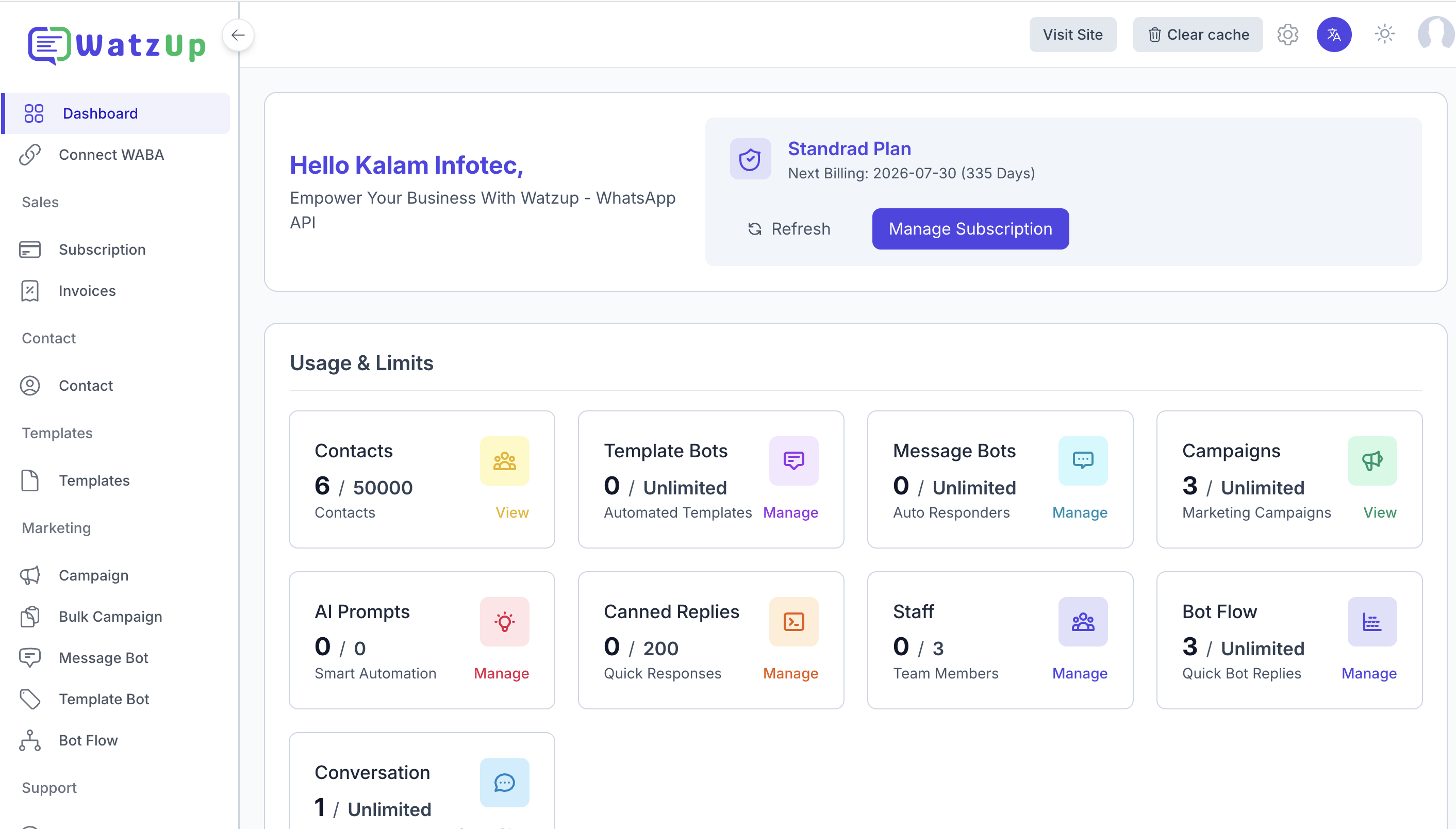Toggle light/dark theme sun icon
The height and width of the screenshot is (829, 1456).
pos(1384,34)
